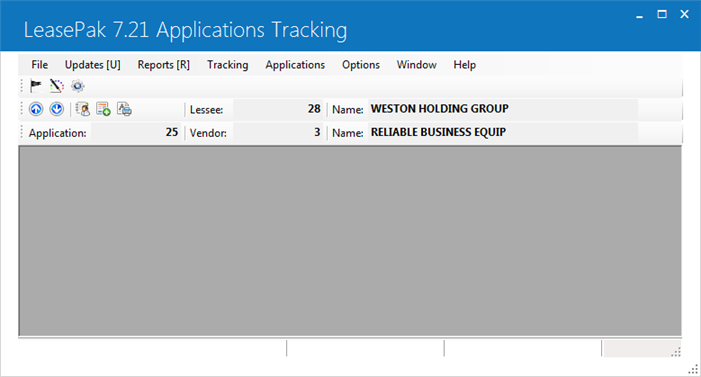Click the Vendor: label

click(x=208, y=133)
